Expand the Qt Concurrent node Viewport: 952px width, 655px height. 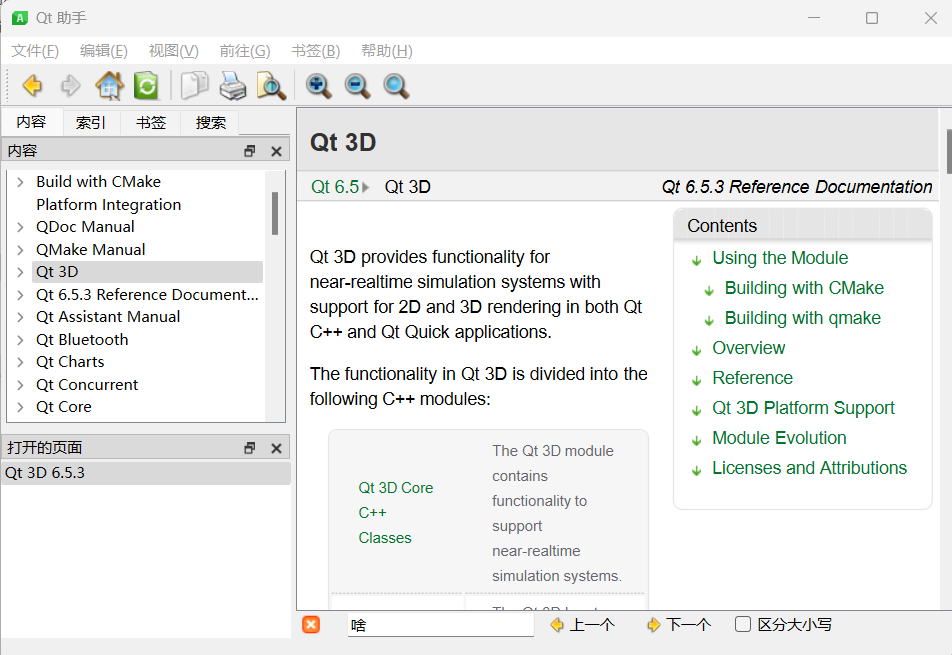(x=21, y=385)
